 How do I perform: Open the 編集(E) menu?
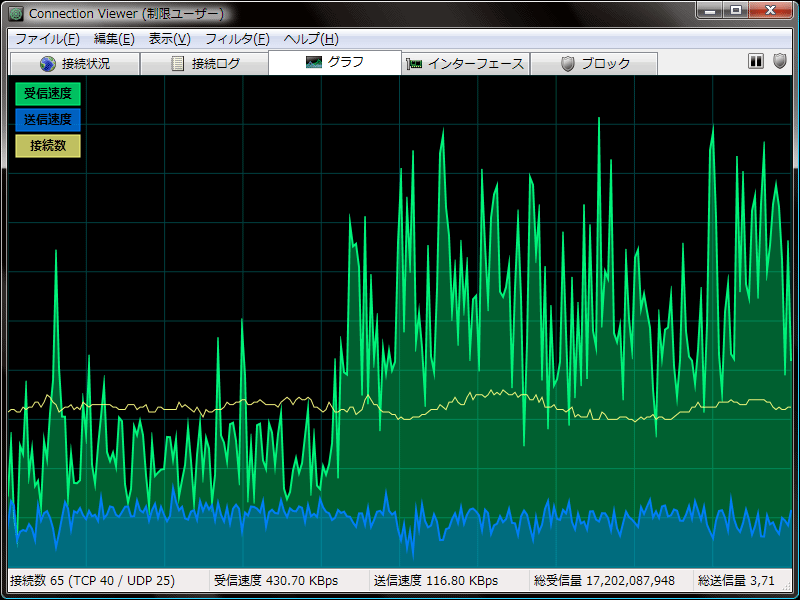click(113, 39)
